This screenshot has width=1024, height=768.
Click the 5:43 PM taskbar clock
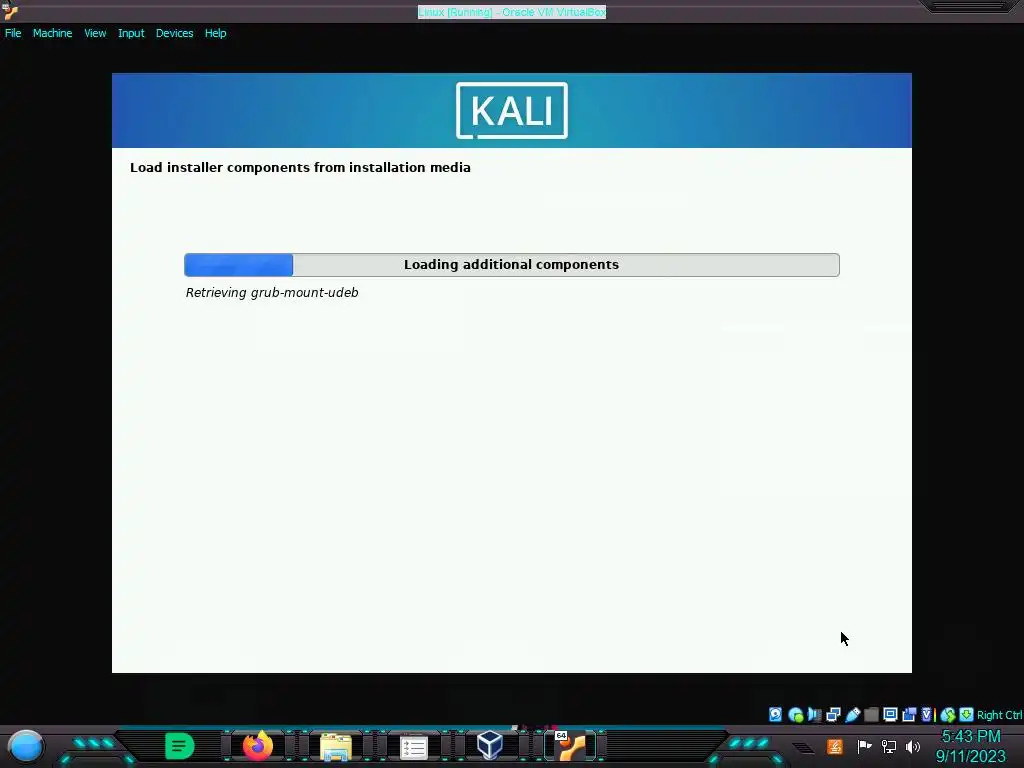point(971,737)
